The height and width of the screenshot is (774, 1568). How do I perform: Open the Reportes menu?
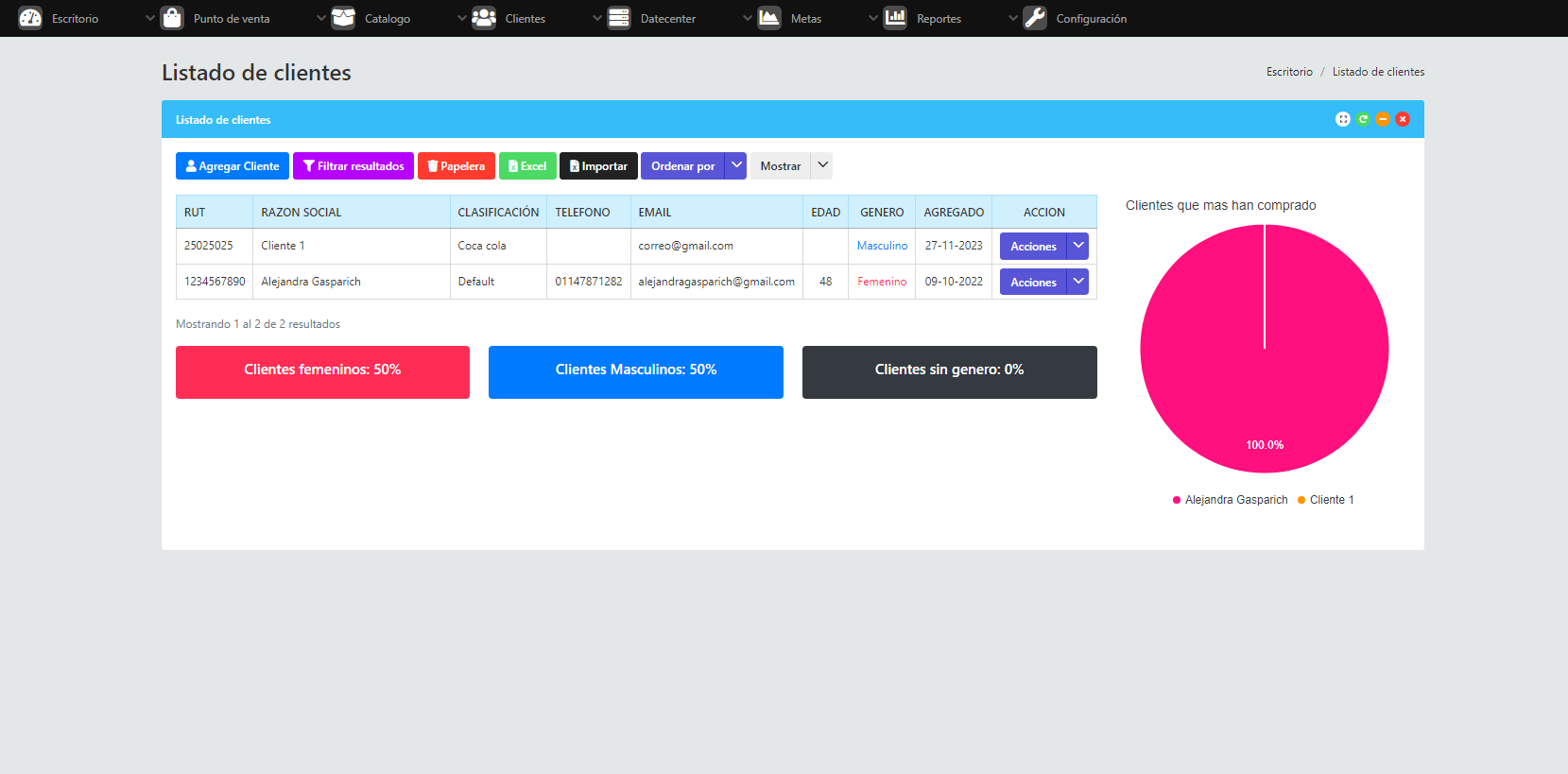[x=939, y=19]
